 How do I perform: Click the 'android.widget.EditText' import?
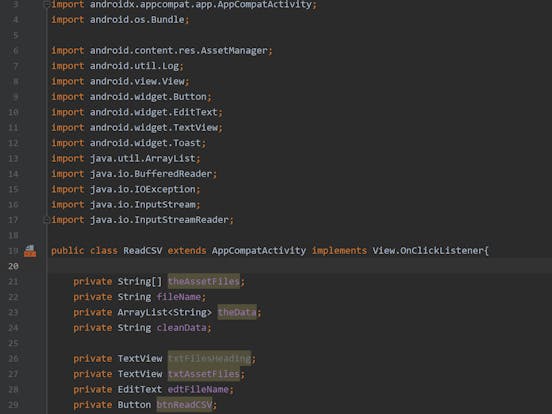(x=154, y=112)
